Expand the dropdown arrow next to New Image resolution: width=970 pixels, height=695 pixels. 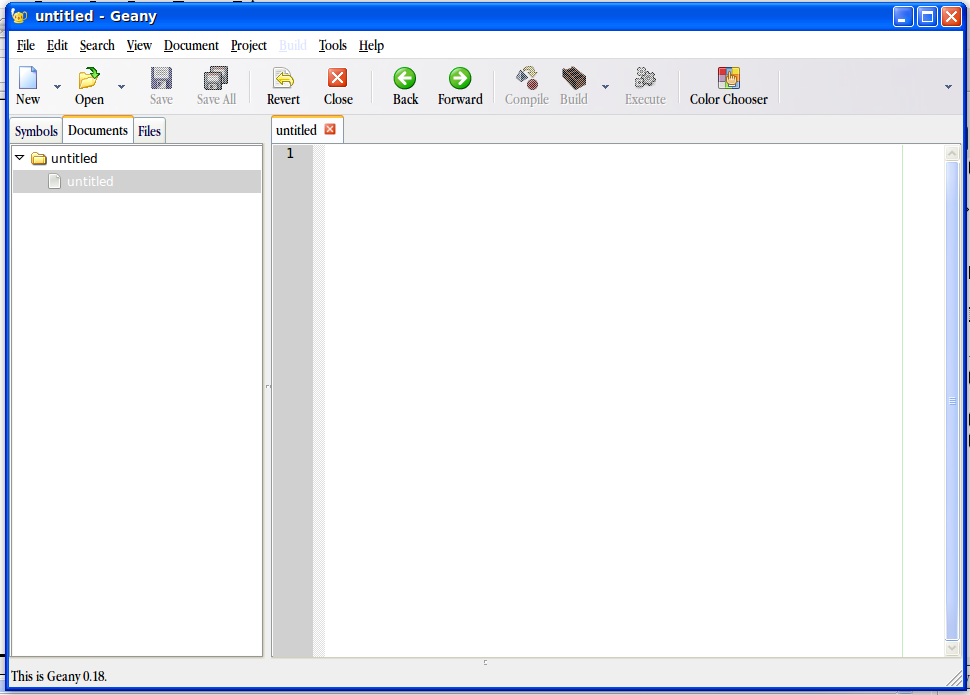pyautogui.click(x=57, y=87)
